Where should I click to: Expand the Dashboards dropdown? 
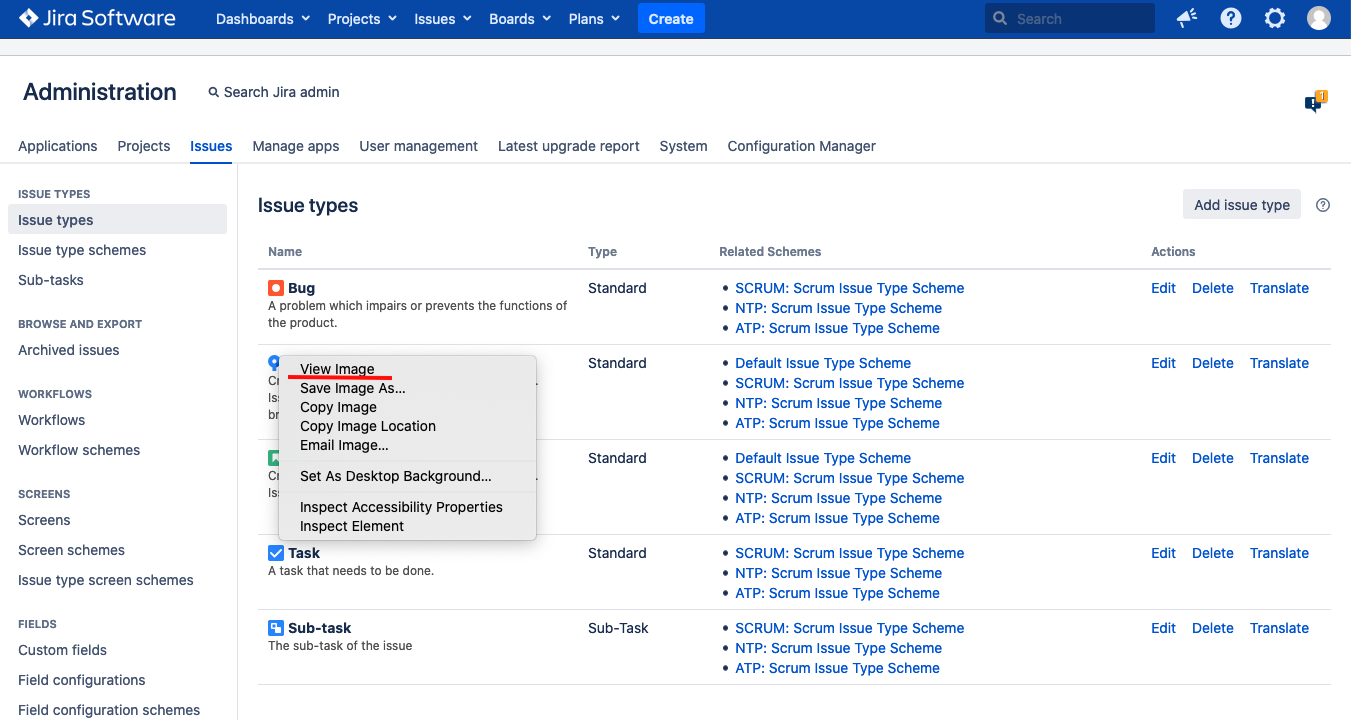pyautogui.click(x=263, y=19)
